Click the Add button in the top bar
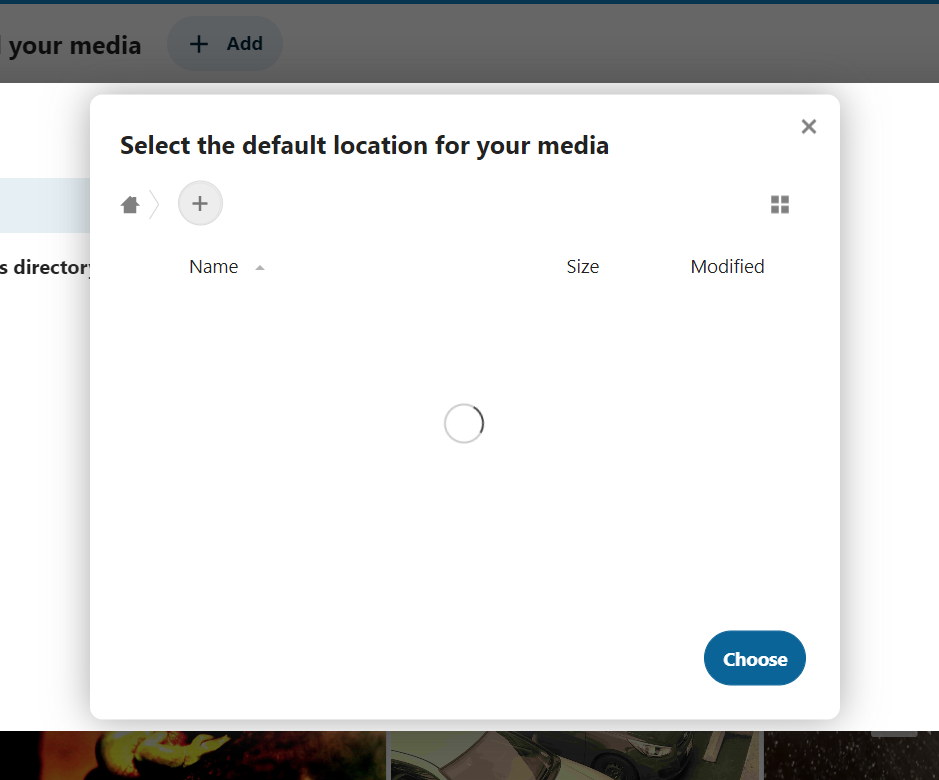Screen dimensions: 939x780 click(x=224, y=43)
